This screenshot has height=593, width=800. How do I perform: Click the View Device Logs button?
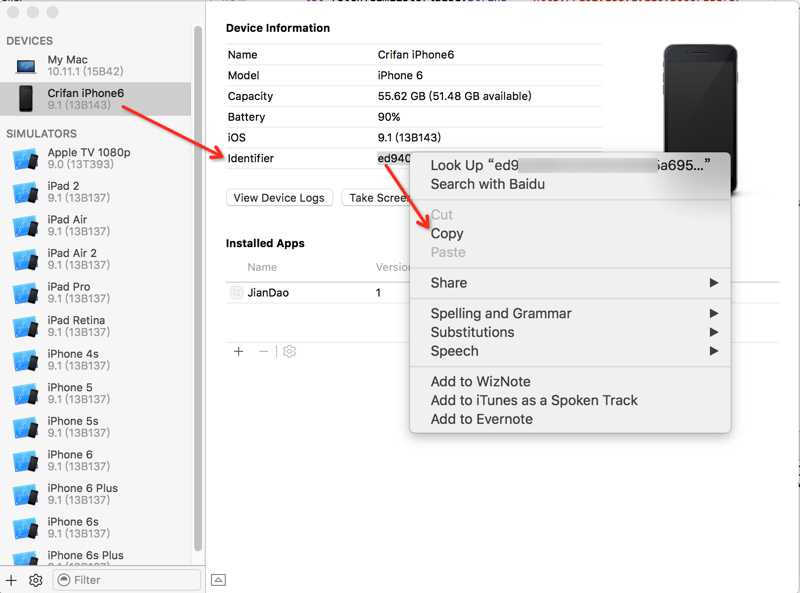279,198
